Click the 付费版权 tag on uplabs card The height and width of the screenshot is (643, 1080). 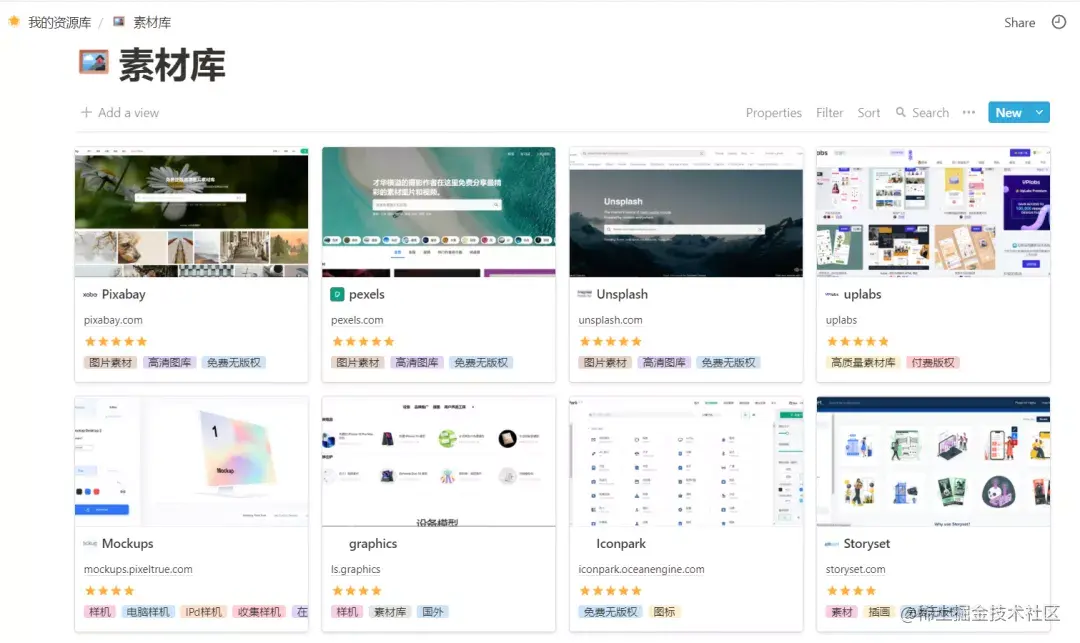(933, 363)
